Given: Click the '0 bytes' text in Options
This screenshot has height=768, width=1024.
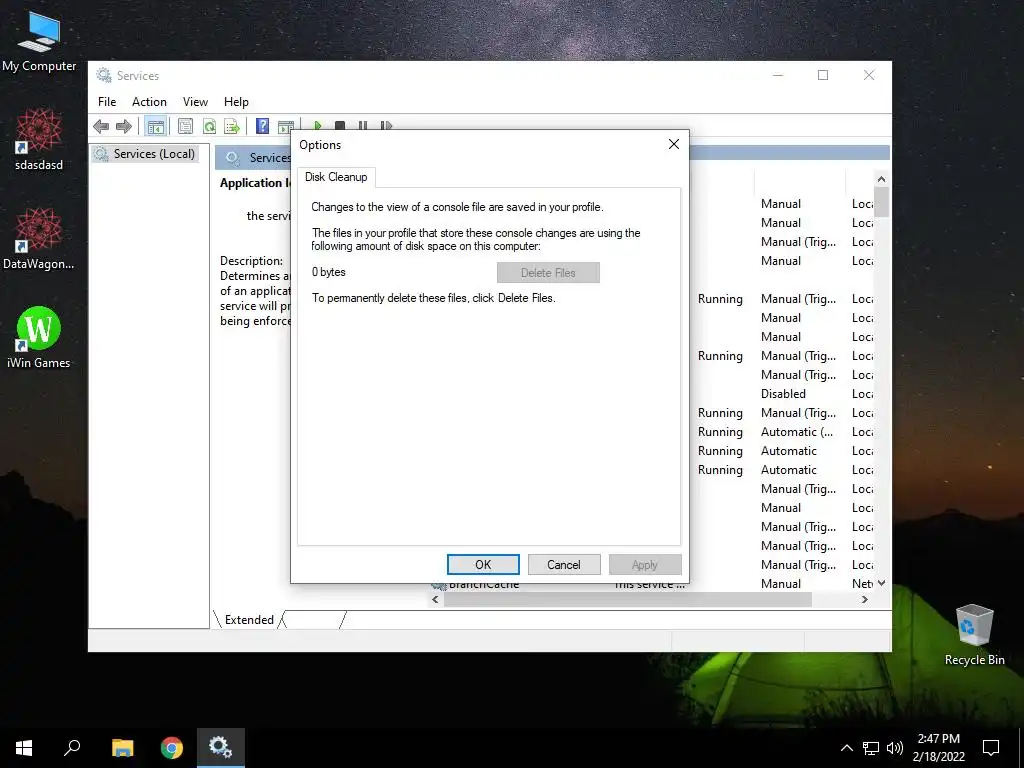Looking at the screenshot, I should [x=328, y=272].
